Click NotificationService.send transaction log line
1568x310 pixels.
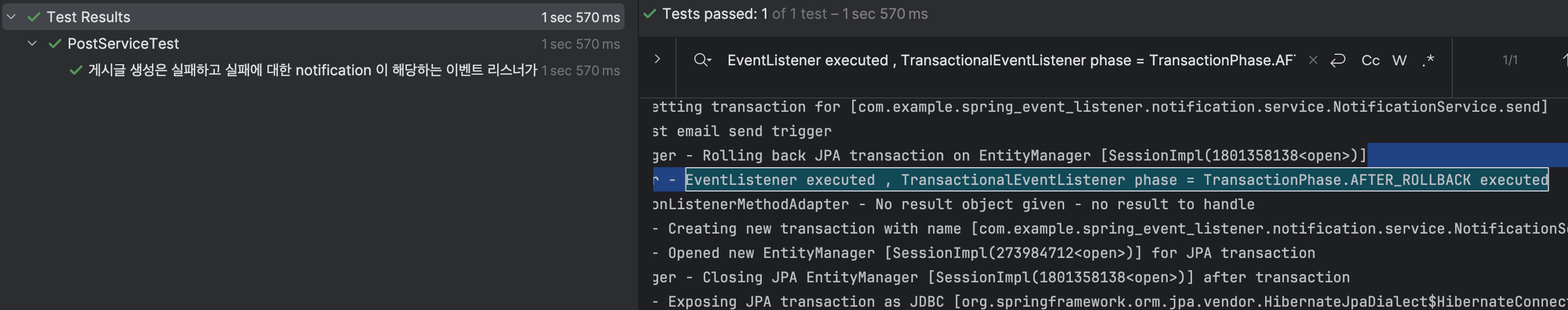pyautogui.click(x=1100, y=107)
